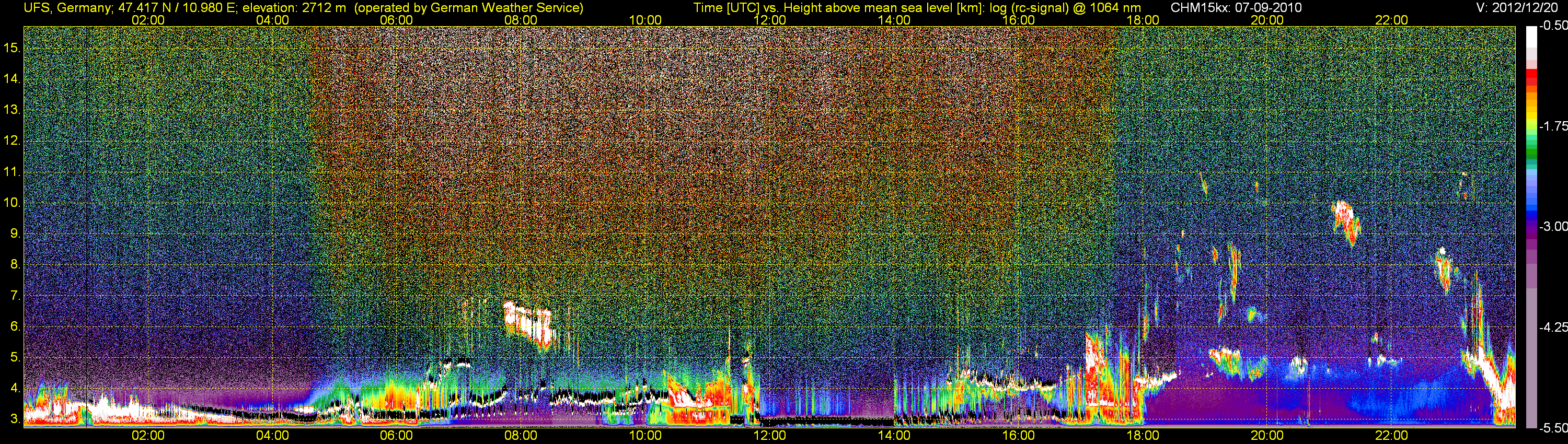
Task: Click the top 08:00 time axis label
Action: pyautogui.click(x=521, y=20)
